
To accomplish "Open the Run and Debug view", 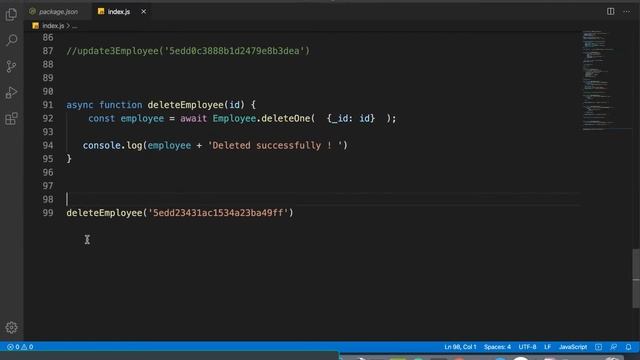I will pyautogui.click(x=11, y=93).
